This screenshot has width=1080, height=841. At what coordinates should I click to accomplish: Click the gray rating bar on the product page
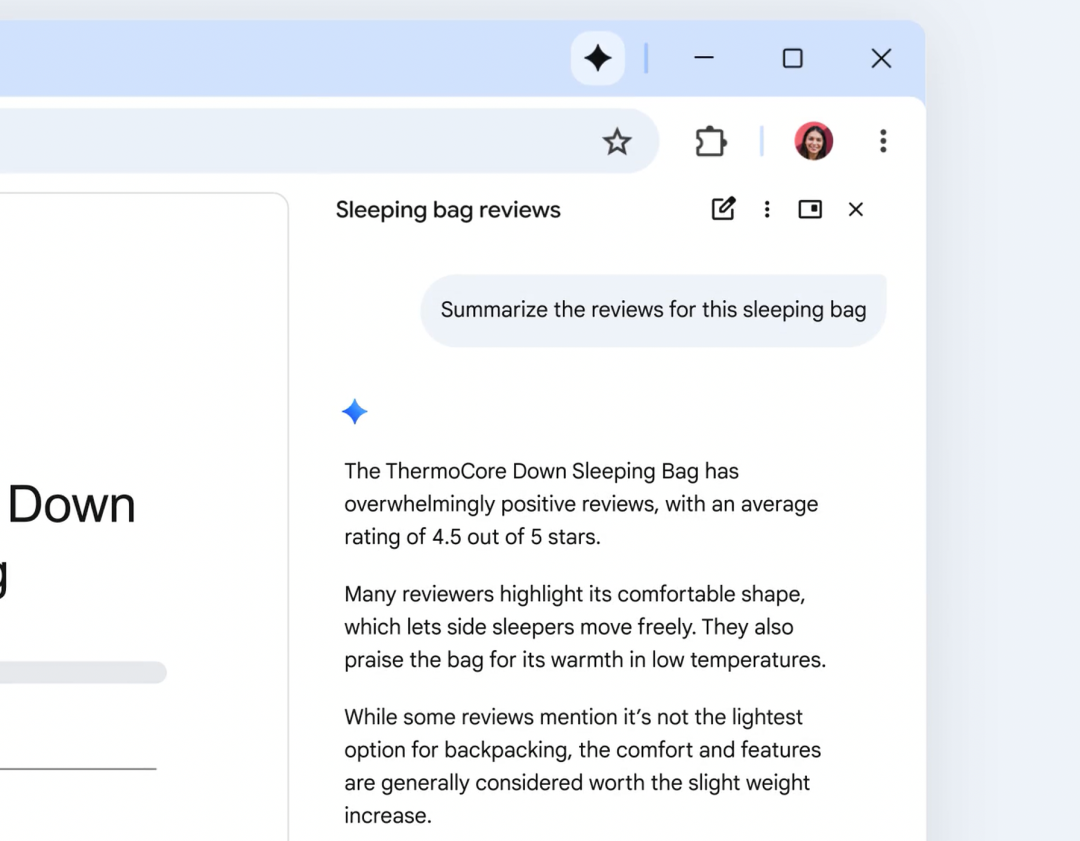pos(84,672)
